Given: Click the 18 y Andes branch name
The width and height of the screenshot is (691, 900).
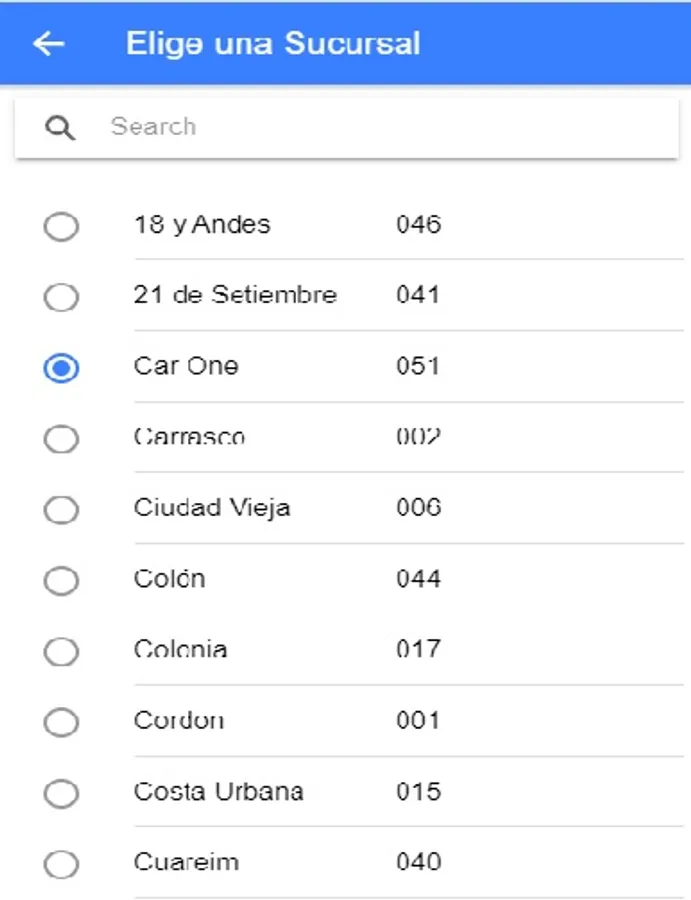Looking at the screenshot, I should 202,224.
